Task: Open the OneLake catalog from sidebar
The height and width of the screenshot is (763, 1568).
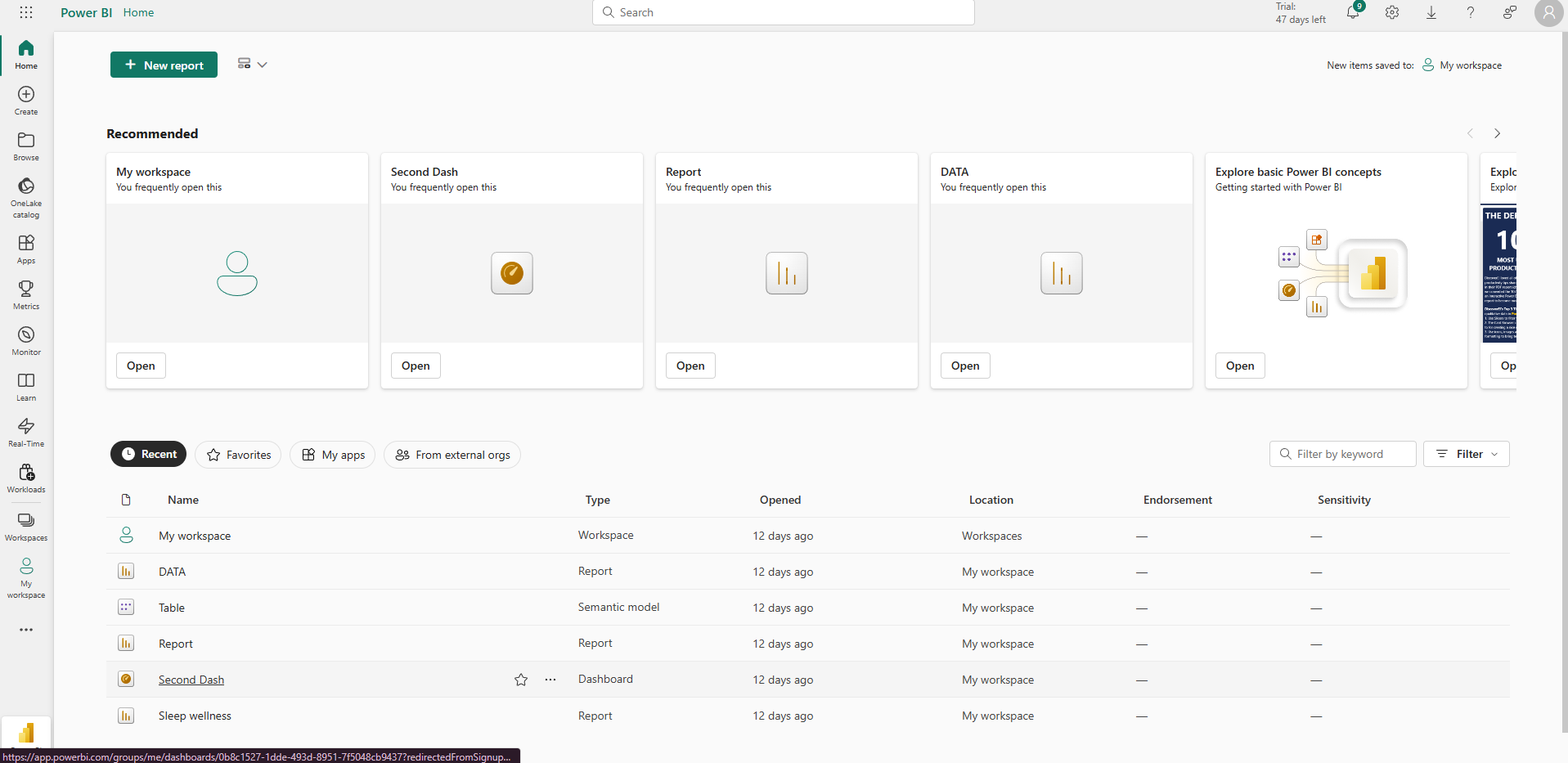Action: [26, 197]
